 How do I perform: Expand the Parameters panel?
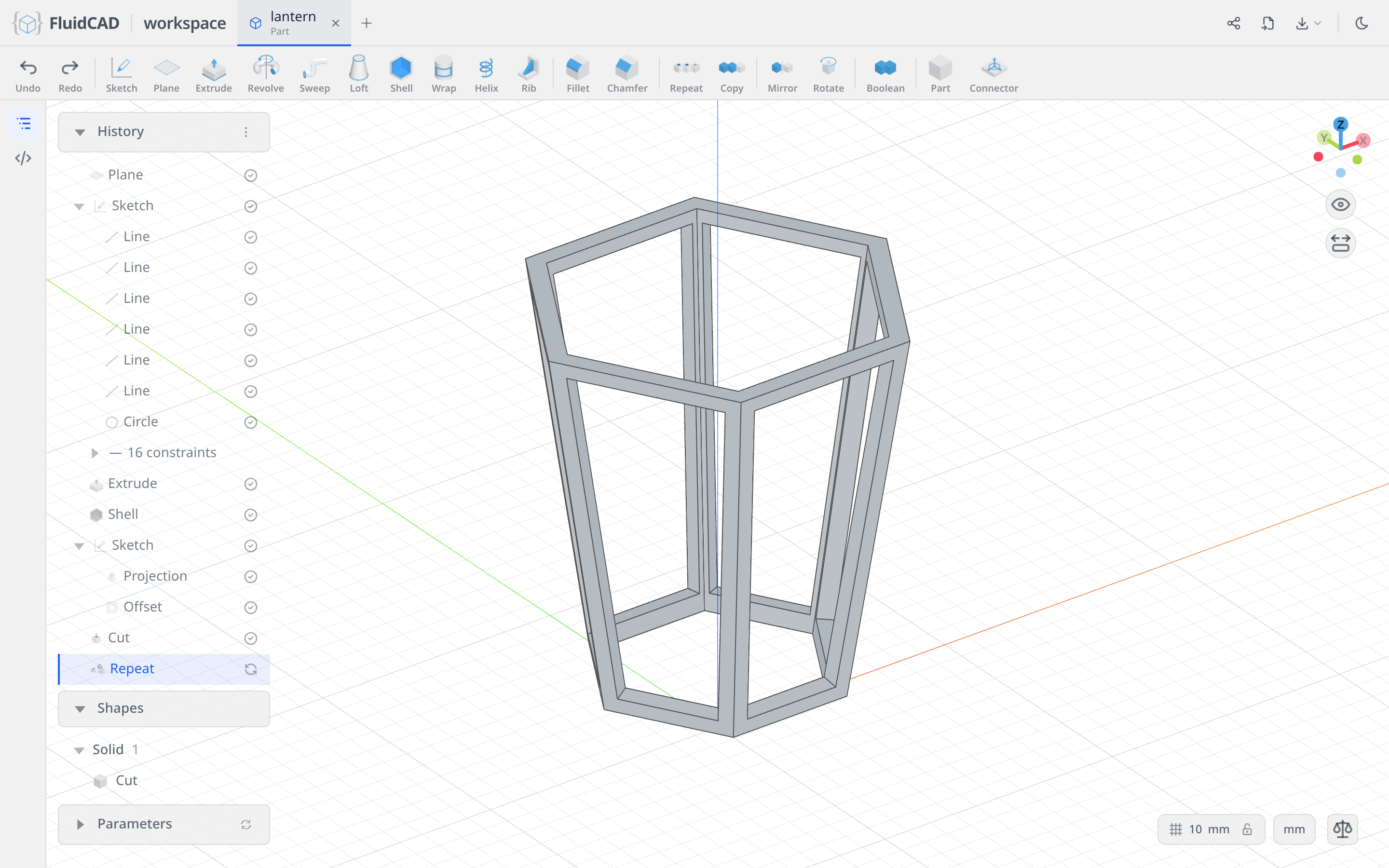(x=80, y=825)
